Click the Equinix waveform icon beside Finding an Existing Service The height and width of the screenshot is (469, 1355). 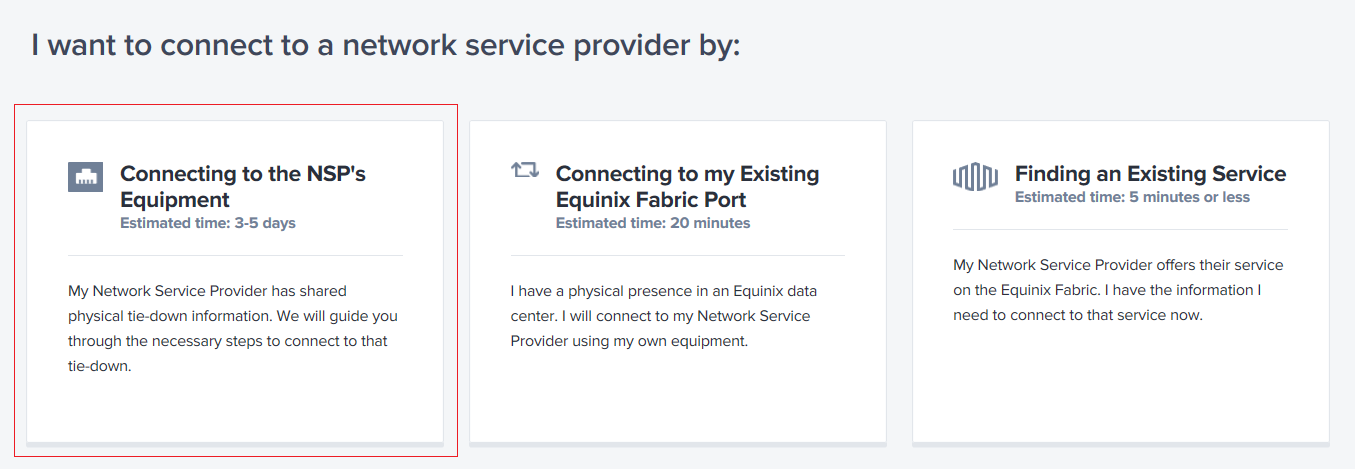tap(975, 177)
